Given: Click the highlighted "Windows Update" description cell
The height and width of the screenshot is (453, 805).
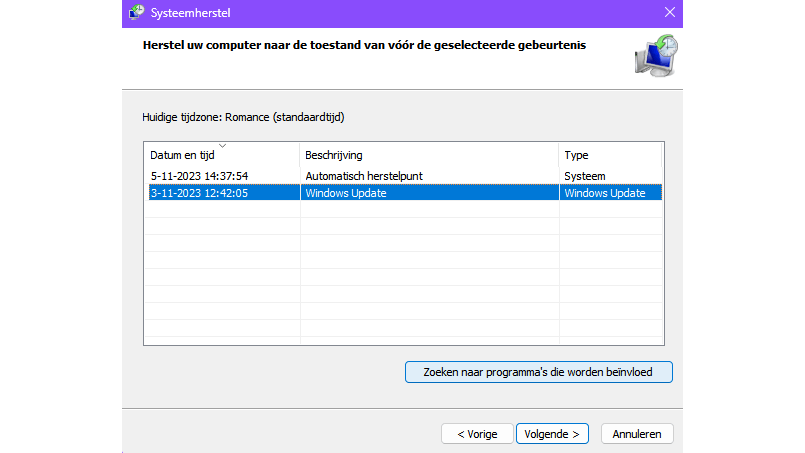Looking at the screenshot, I should [x=346, y=193].
